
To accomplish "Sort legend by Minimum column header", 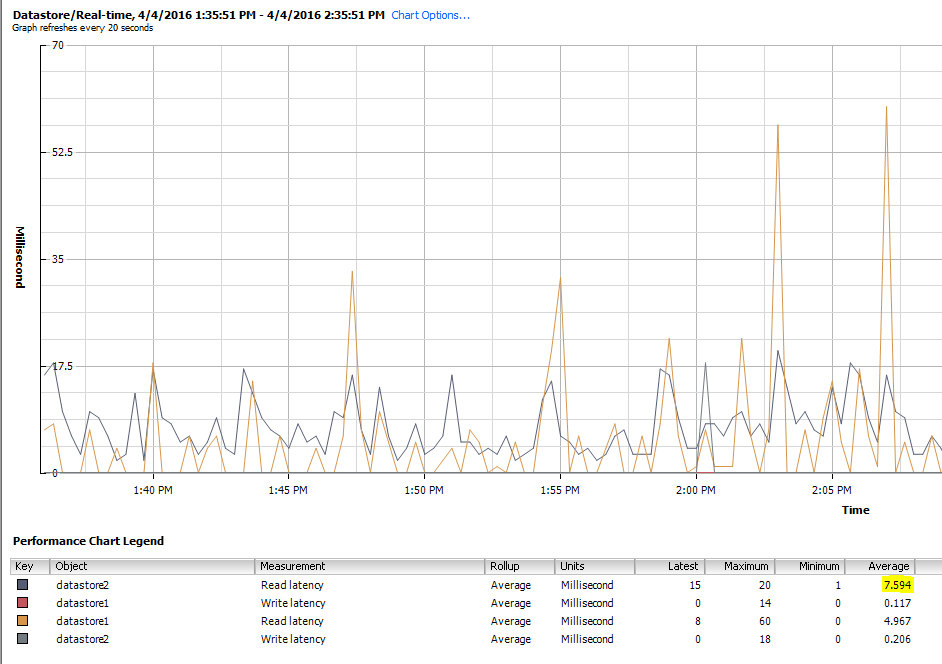I will (x=810, y=566).
